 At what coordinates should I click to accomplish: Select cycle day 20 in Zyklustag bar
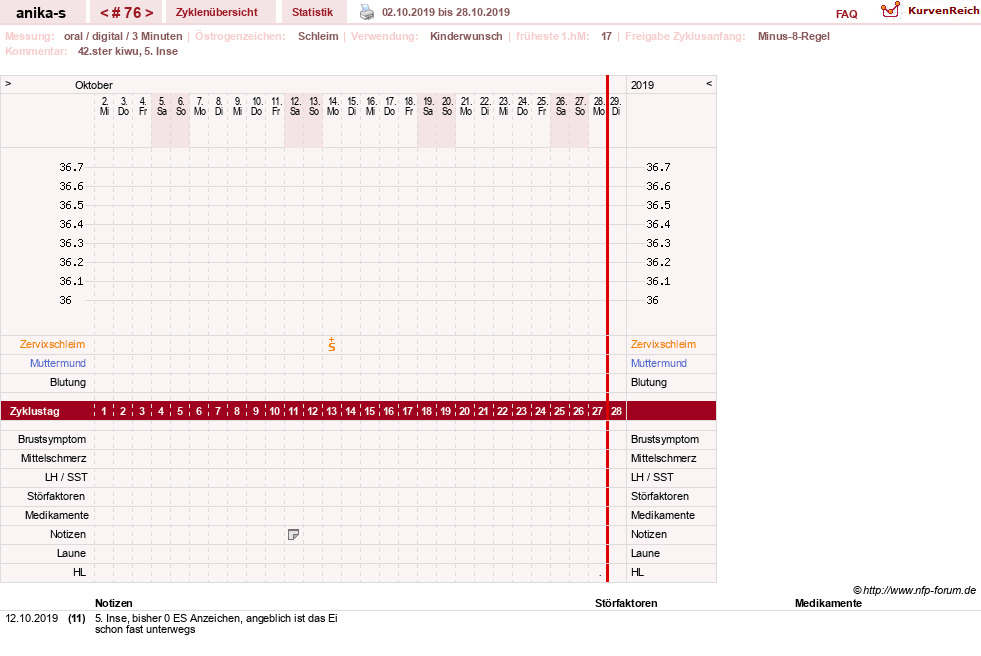(x=464, y=411)
